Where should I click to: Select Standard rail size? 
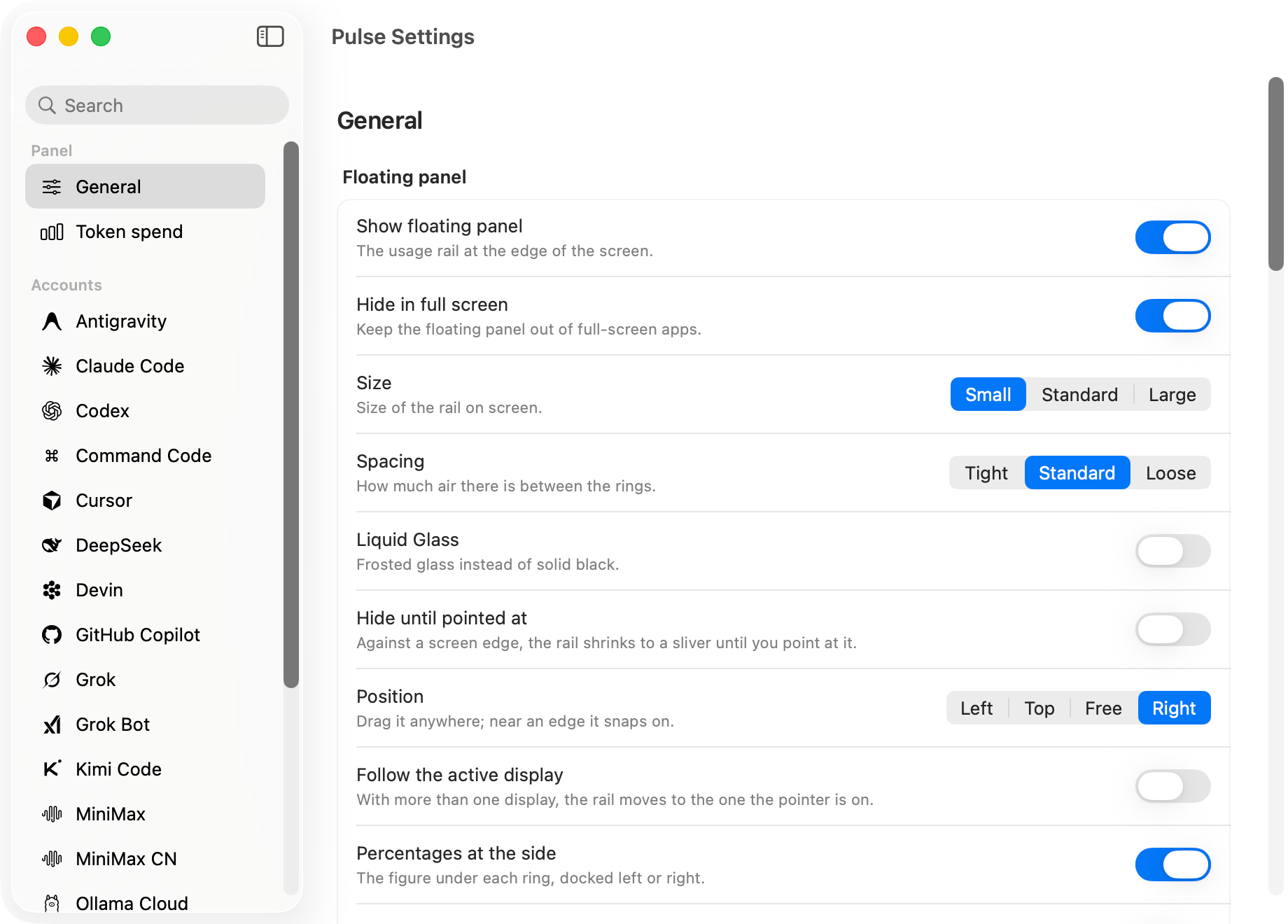coord(1079,394)
